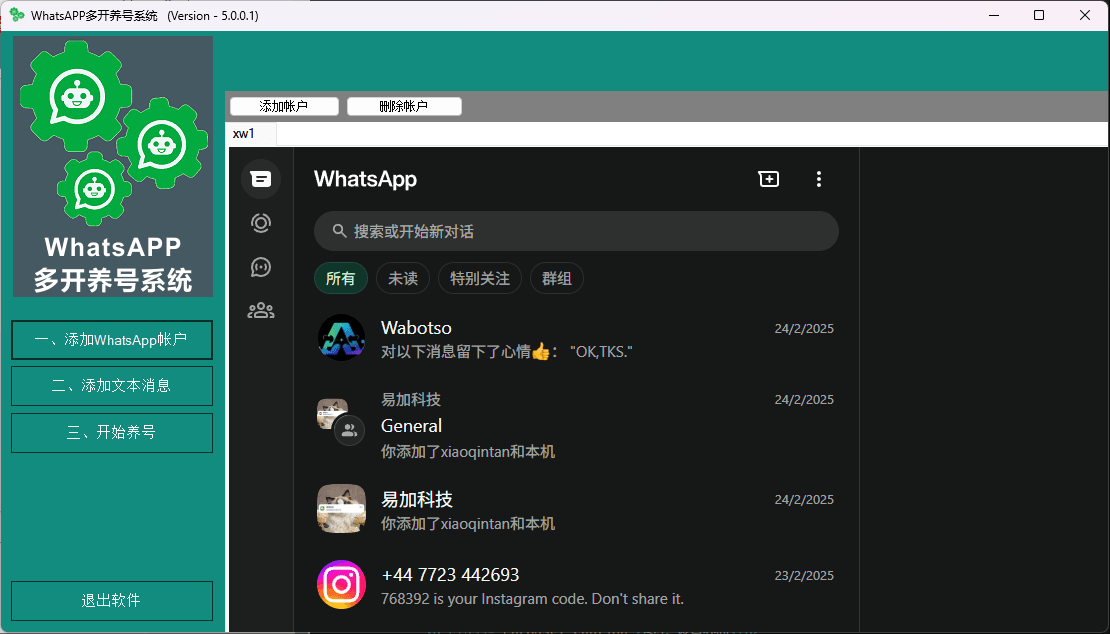Screen dimensions: 1110x634
Task: Click the WhatsApp heading text
Action: (365, 179)
